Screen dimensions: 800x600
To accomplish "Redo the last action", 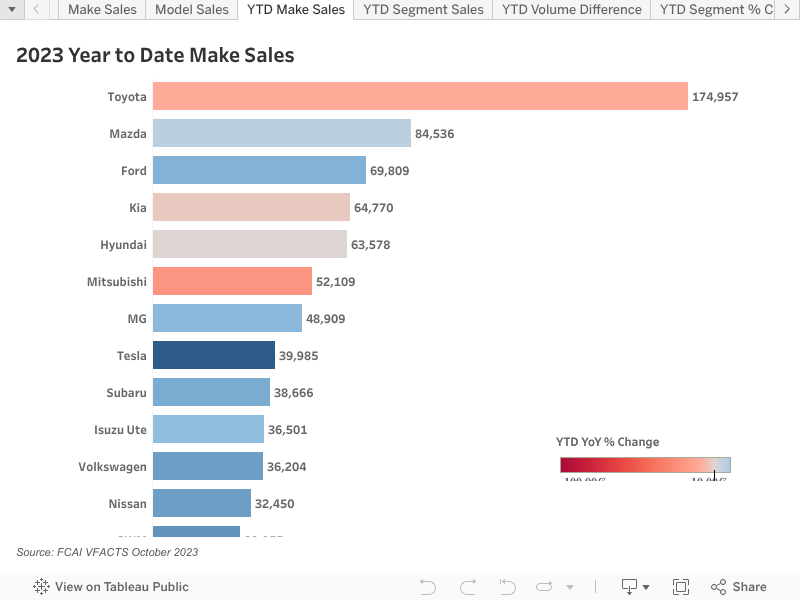I will [468, 587].
